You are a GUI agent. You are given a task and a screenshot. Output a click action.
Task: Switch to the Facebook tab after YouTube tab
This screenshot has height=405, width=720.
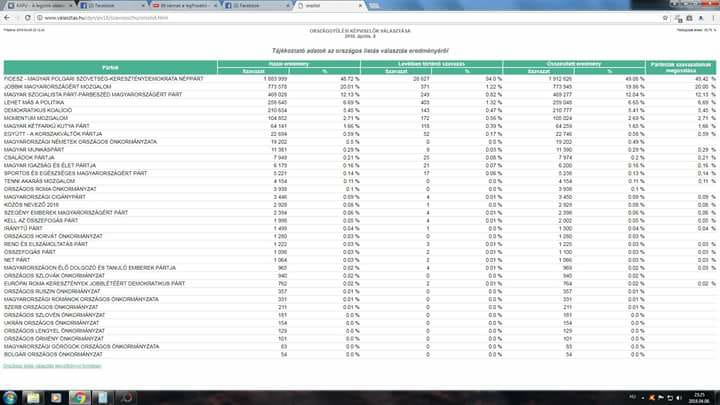[x=257, y=6]
